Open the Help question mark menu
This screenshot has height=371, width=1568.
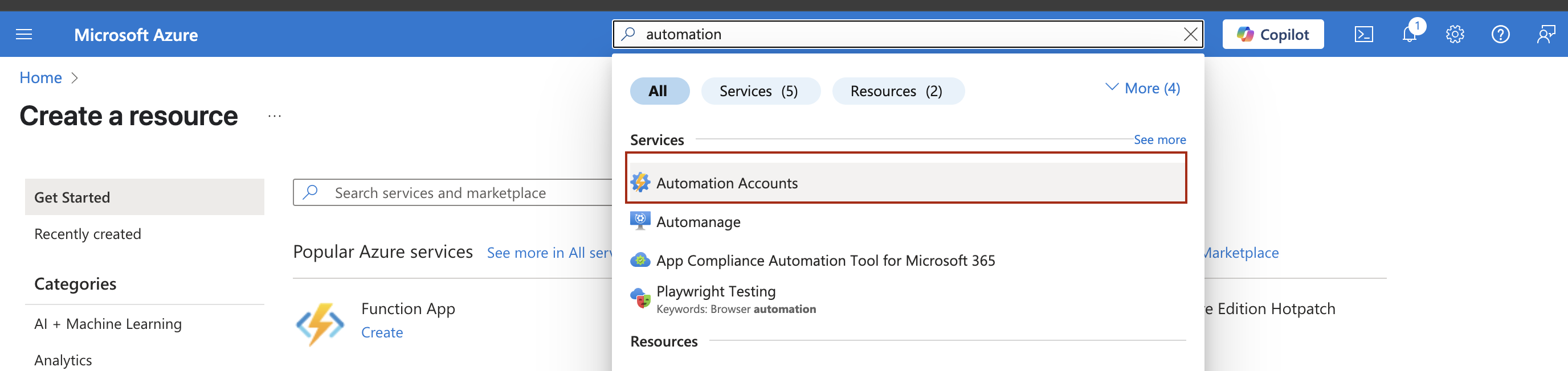pos(1500,35)
